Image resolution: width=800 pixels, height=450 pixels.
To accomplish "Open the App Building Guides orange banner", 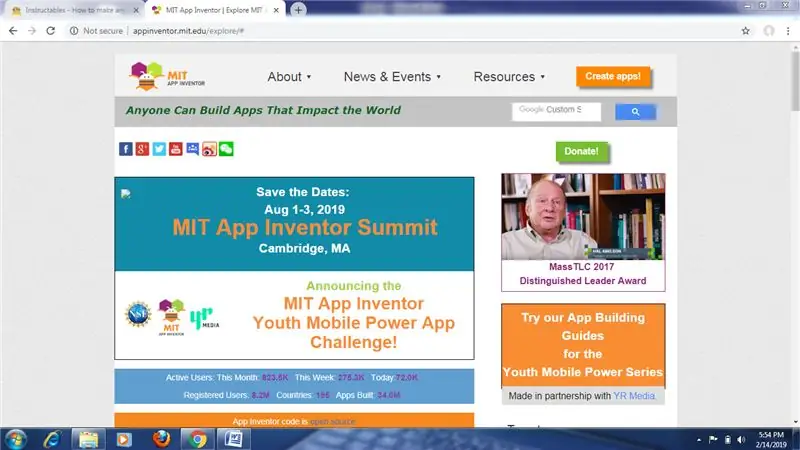I will [583, 345].
